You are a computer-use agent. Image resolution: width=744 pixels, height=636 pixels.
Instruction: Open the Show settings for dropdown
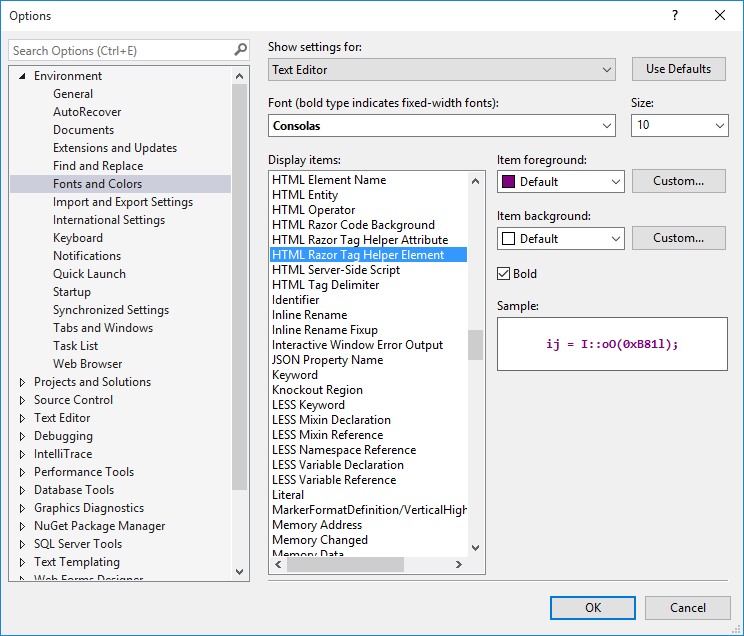pos(442,70)
